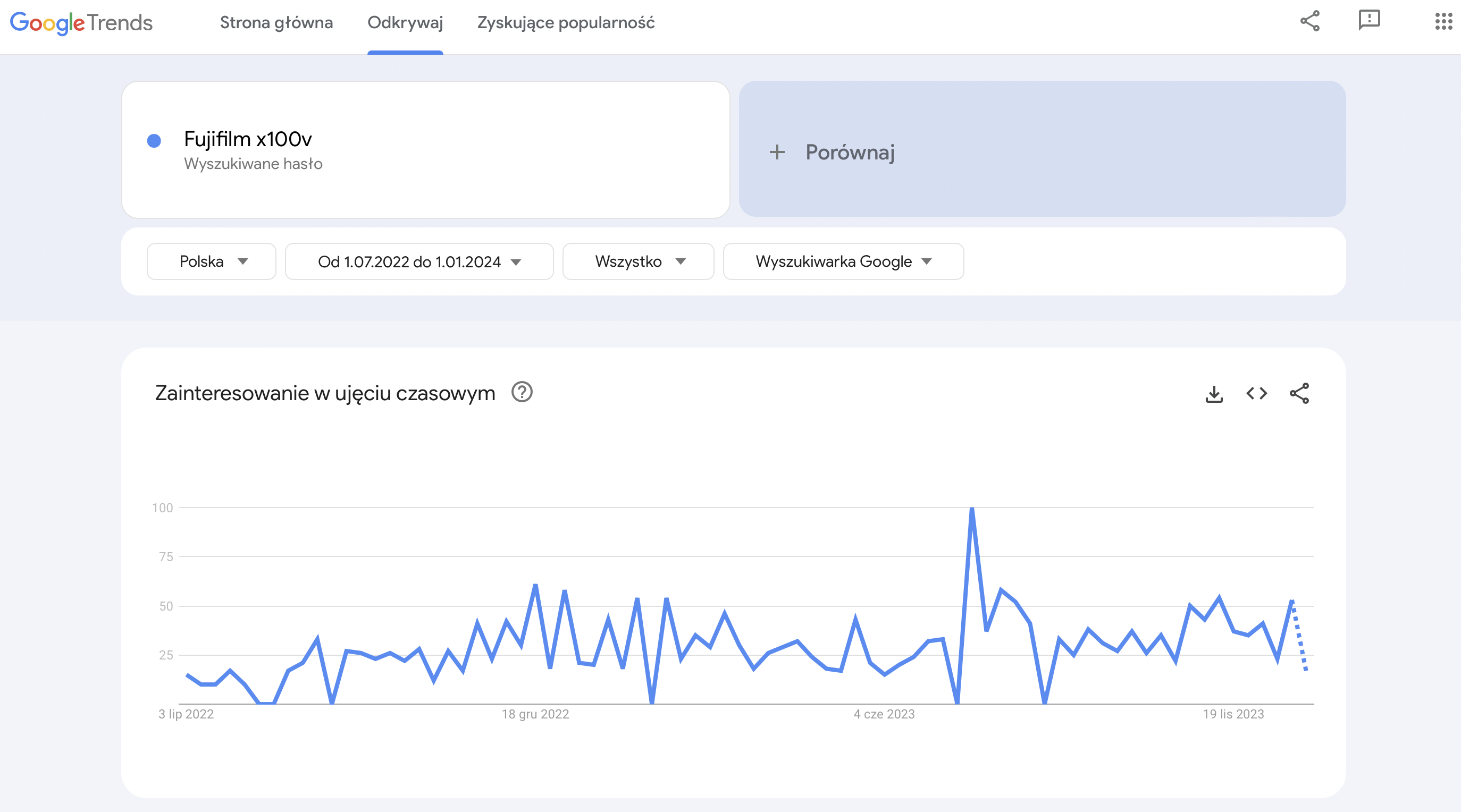The height and width of the screenshot is (812, 1461).
Task: Open Zyskujące popularność tab
Action: pyautogui.click(x=566, y=23)
